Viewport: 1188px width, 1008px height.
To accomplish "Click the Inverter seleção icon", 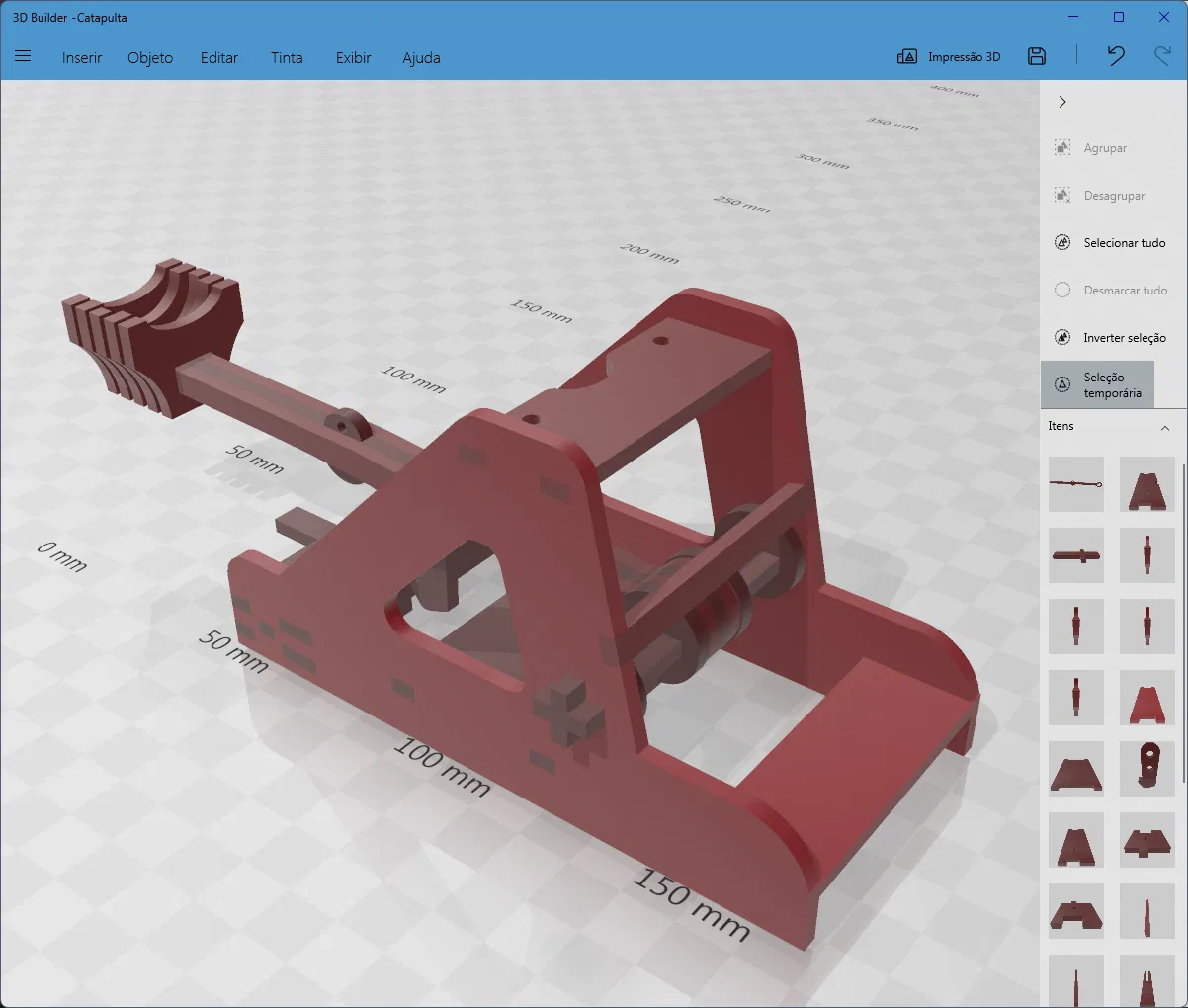I will click(1062, 338).
